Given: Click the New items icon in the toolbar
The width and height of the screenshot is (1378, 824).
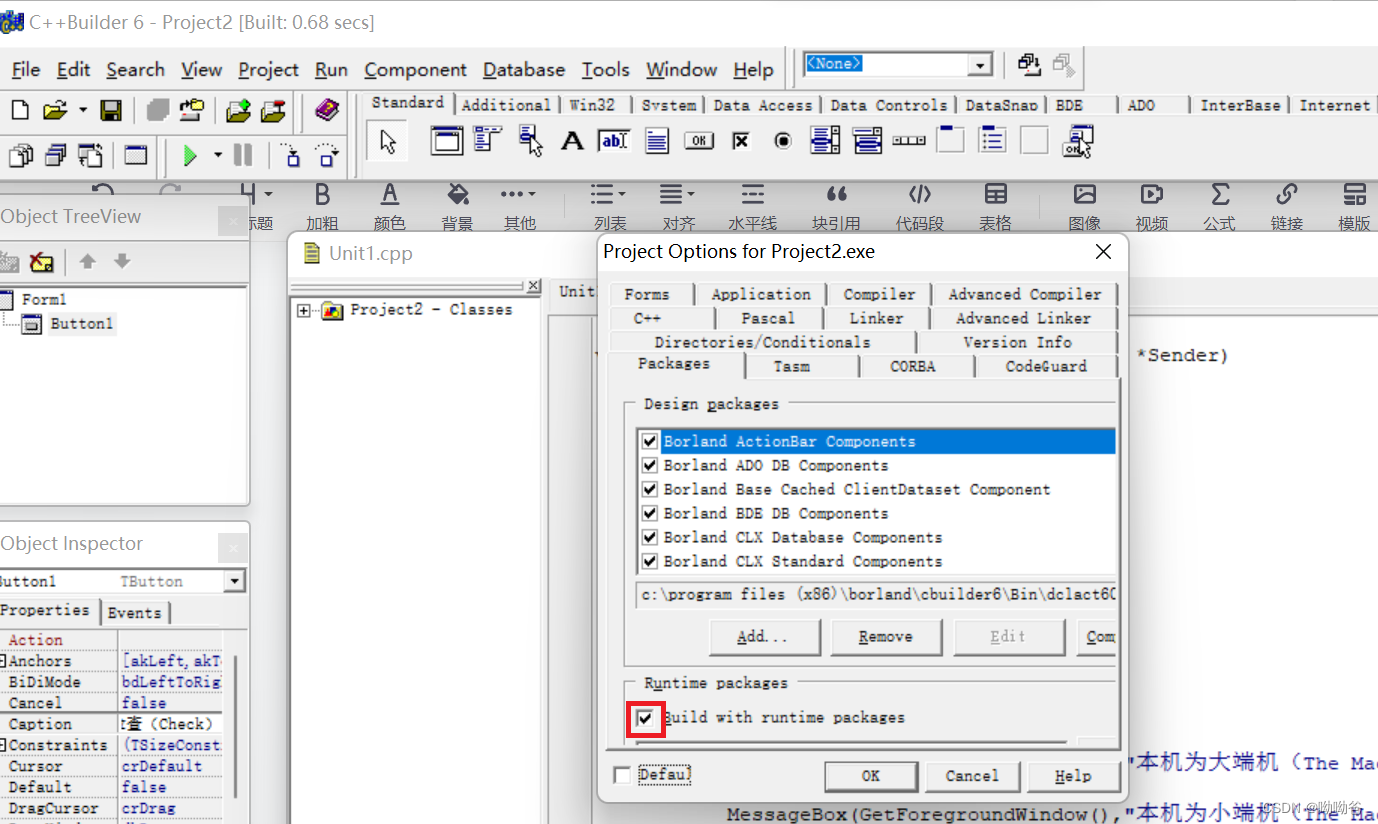Looking at the screenshot, I should coord(20,110).
